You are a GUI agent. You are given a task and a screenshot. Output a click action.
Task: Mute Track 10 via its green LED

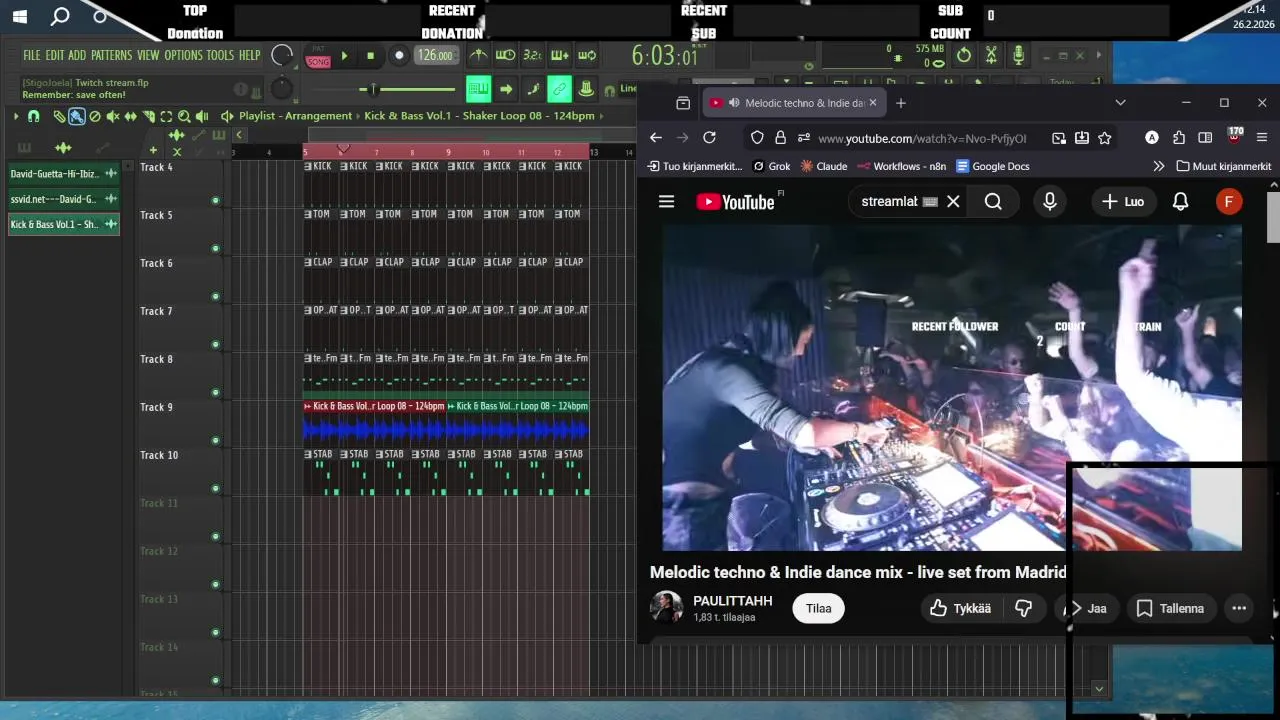tap(215, 489)
